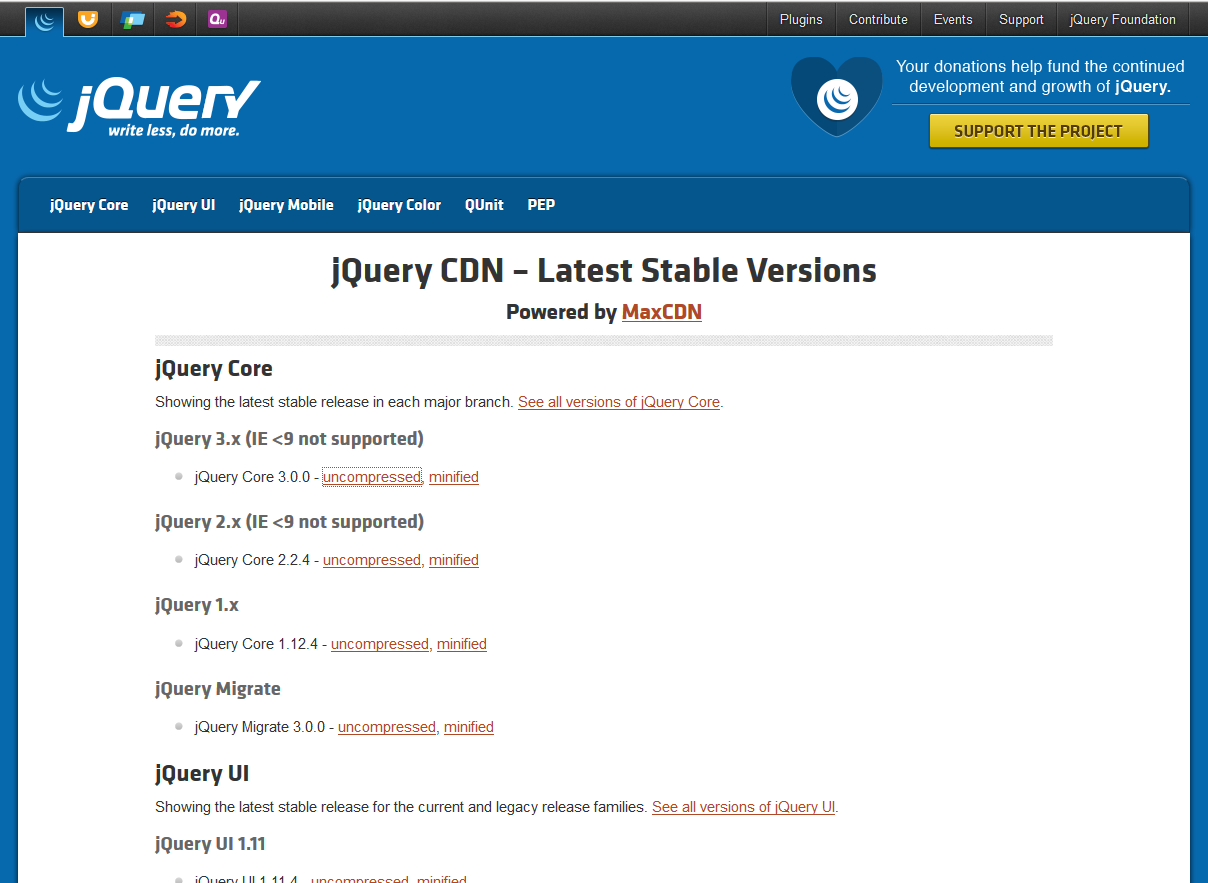Image resolution: width=1208 pixels, height=883 pixels.
Task: Click the jQuery UI 1.11 heading
Action: [x=210, y=844]
